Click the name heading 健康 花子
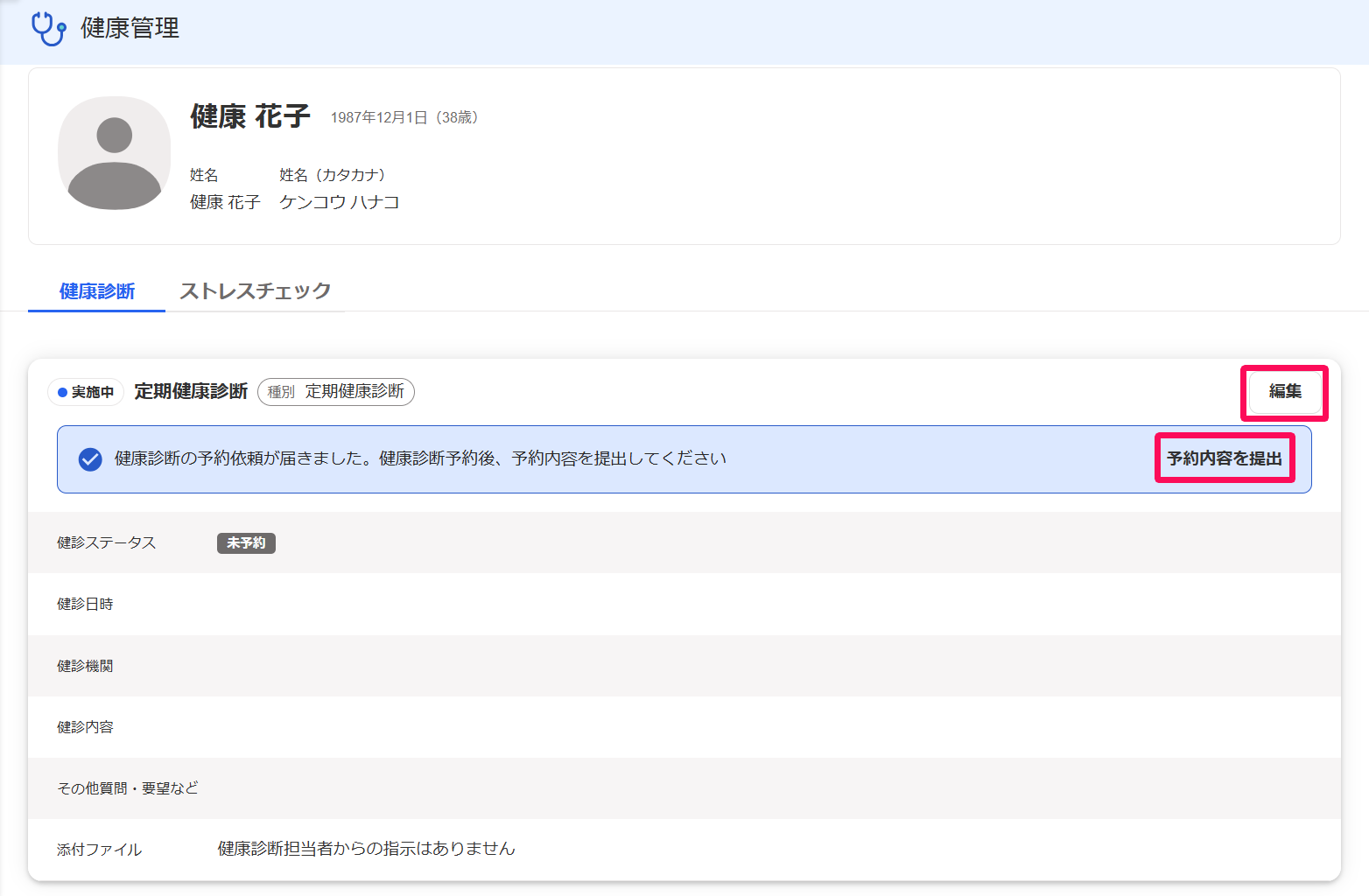Image resolution: width=1369 pixels, height=896 pixels. point(250,116)
